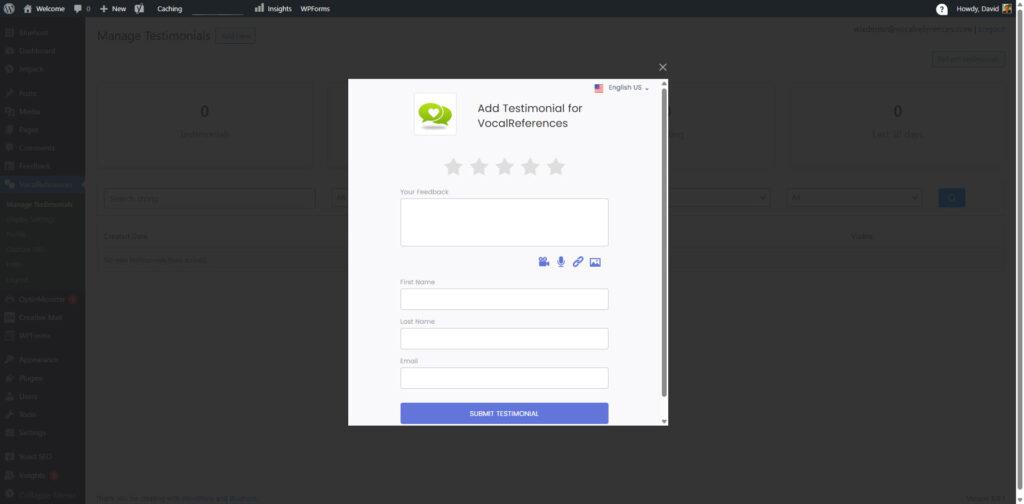Open Manage Testimonials submenu item

pyautogui.click(x=39, y=204)
